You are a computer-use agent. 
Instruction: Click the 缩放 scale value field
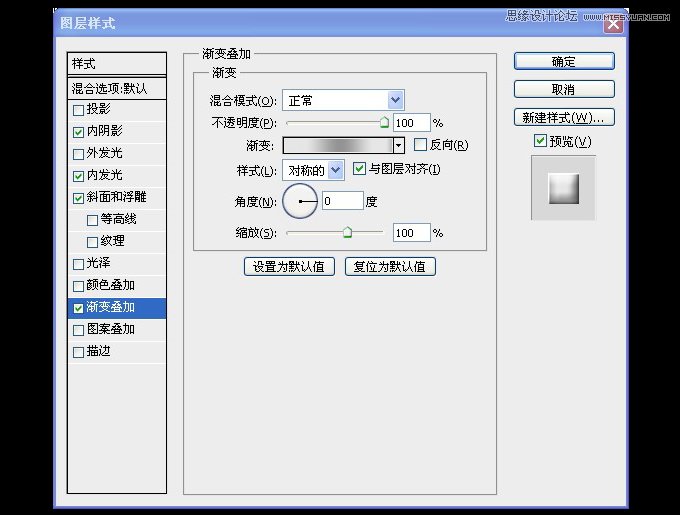point(412,233)
